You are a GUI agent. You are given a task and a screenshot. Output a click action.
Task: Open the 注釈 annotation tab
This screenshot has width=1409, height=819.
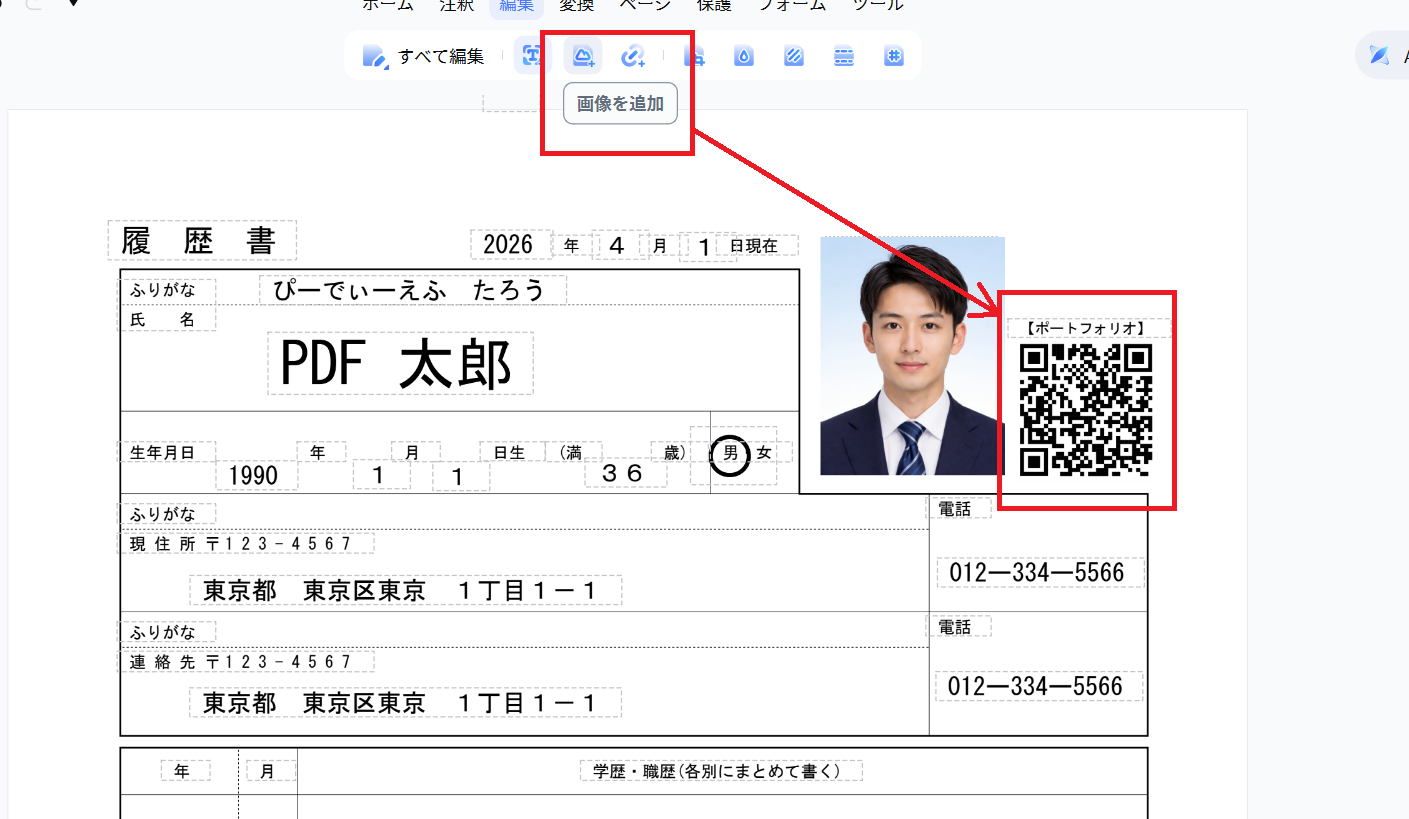456,5
